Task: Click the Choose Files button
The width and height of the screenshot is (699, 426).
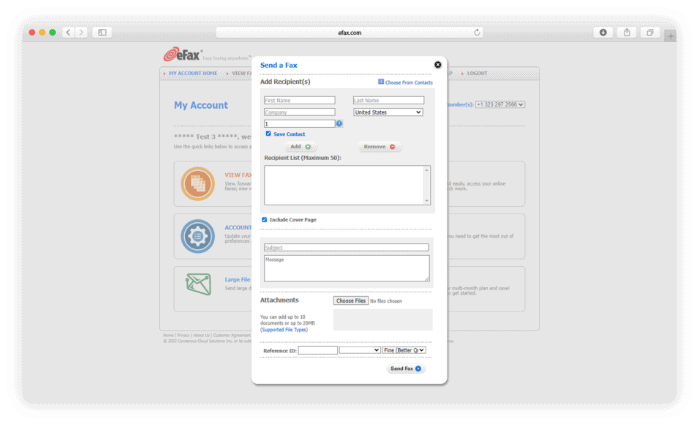Action: (351, 301)
